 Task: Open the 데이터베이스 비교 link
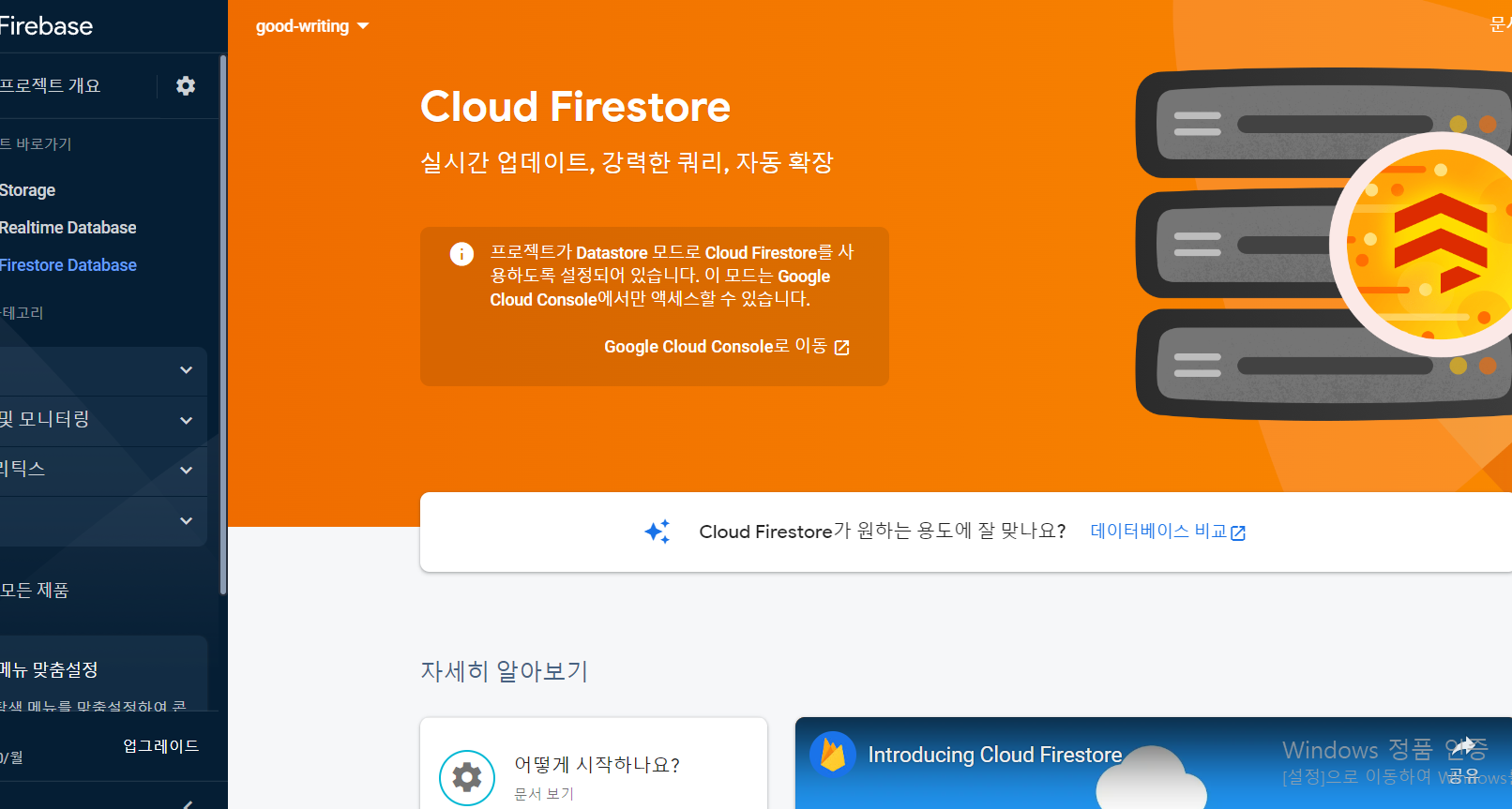(x=1168, y=532)
